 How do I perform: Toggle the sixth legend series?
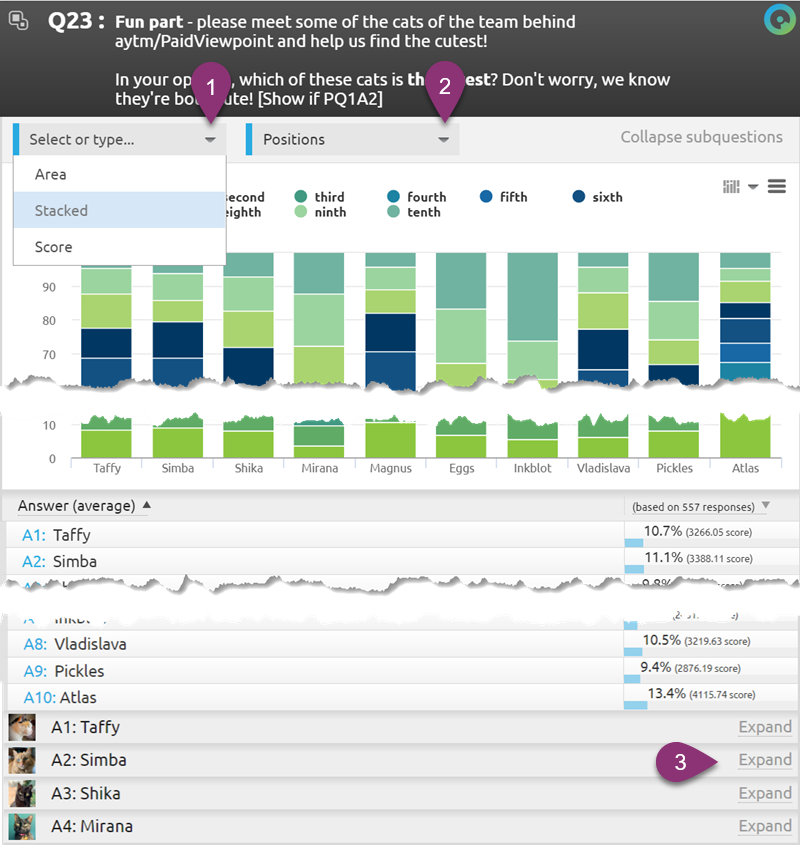[x=597, y=197]
